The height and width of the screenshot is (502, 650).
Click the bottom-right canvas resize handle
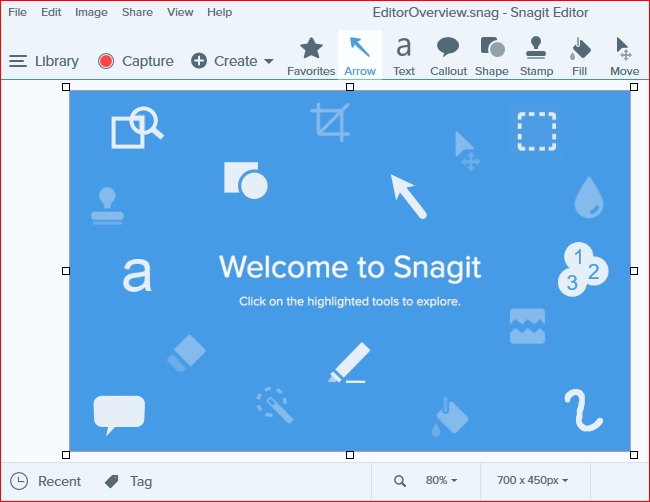[x=634, y=455]
